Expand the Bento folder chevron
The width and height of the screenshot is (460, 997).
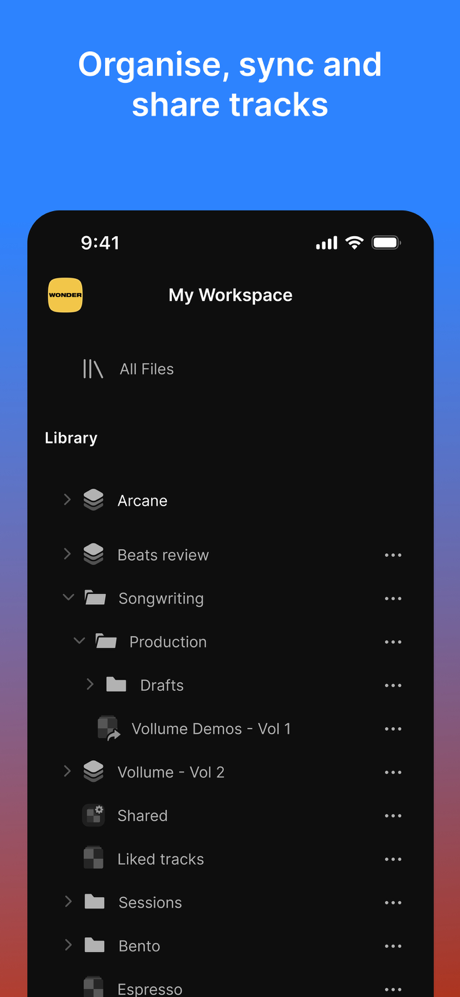coord(68,945)
